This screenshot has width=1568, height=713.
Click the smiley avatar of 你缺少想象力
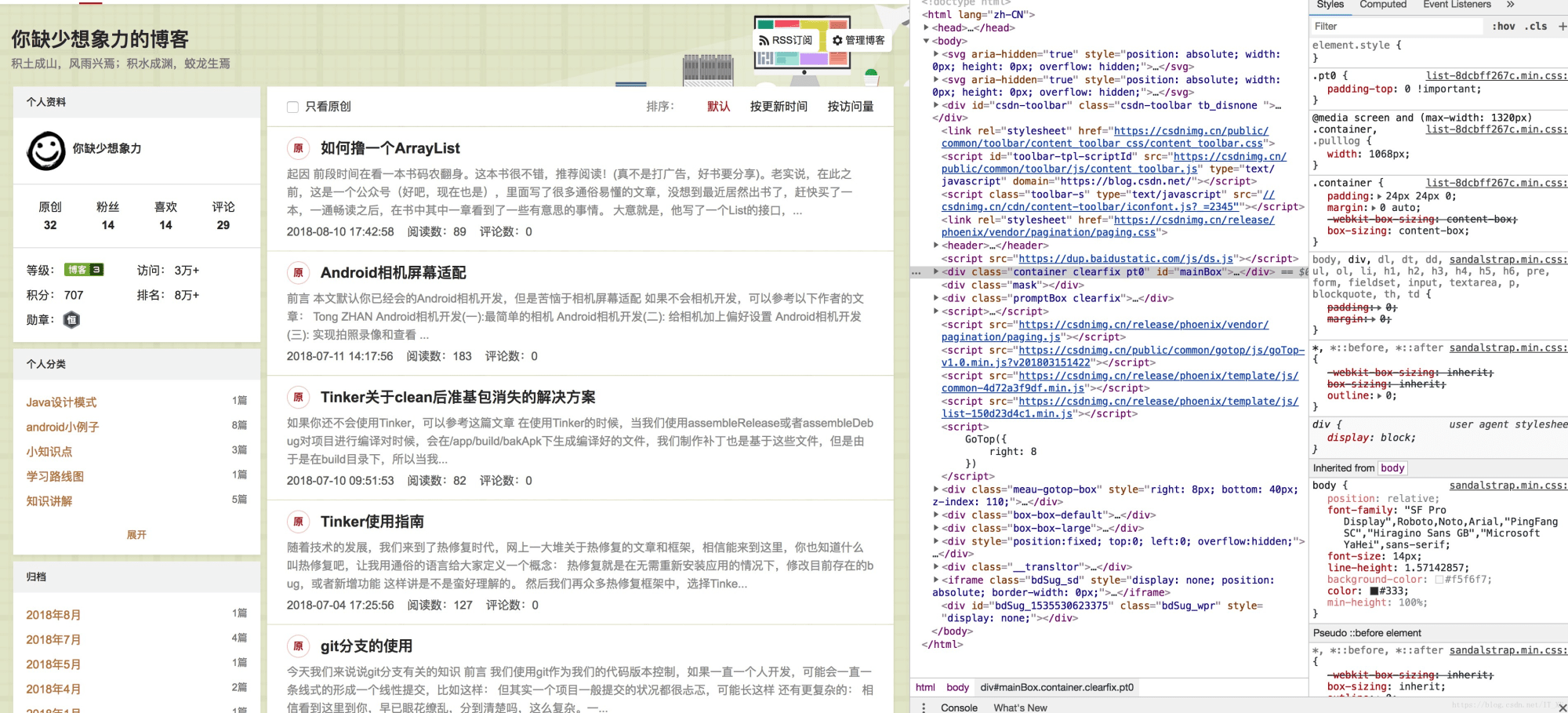tap(46, 150)
